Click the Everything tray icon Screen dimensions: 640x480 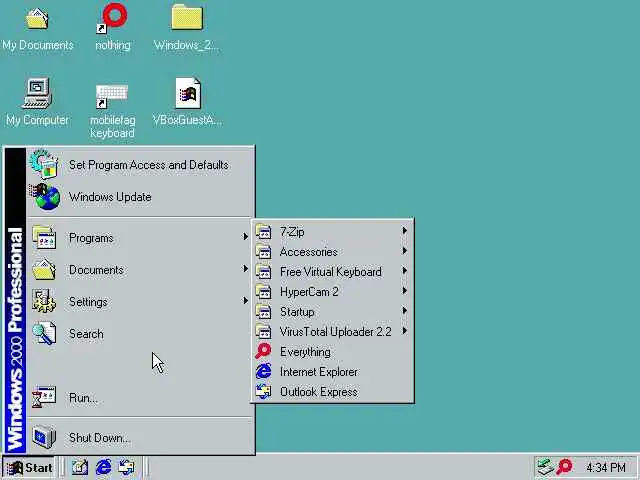pyautogui.click(x=565, y=467)
